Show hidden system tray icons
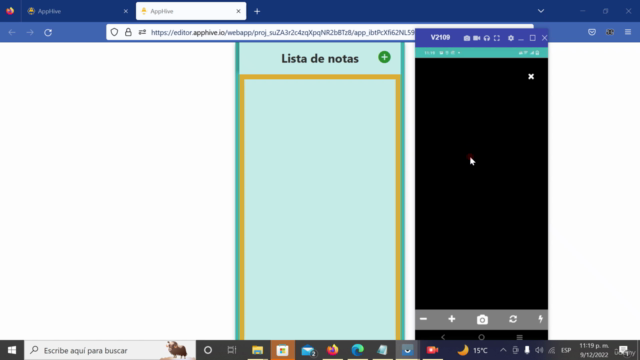 pos(503,350)
